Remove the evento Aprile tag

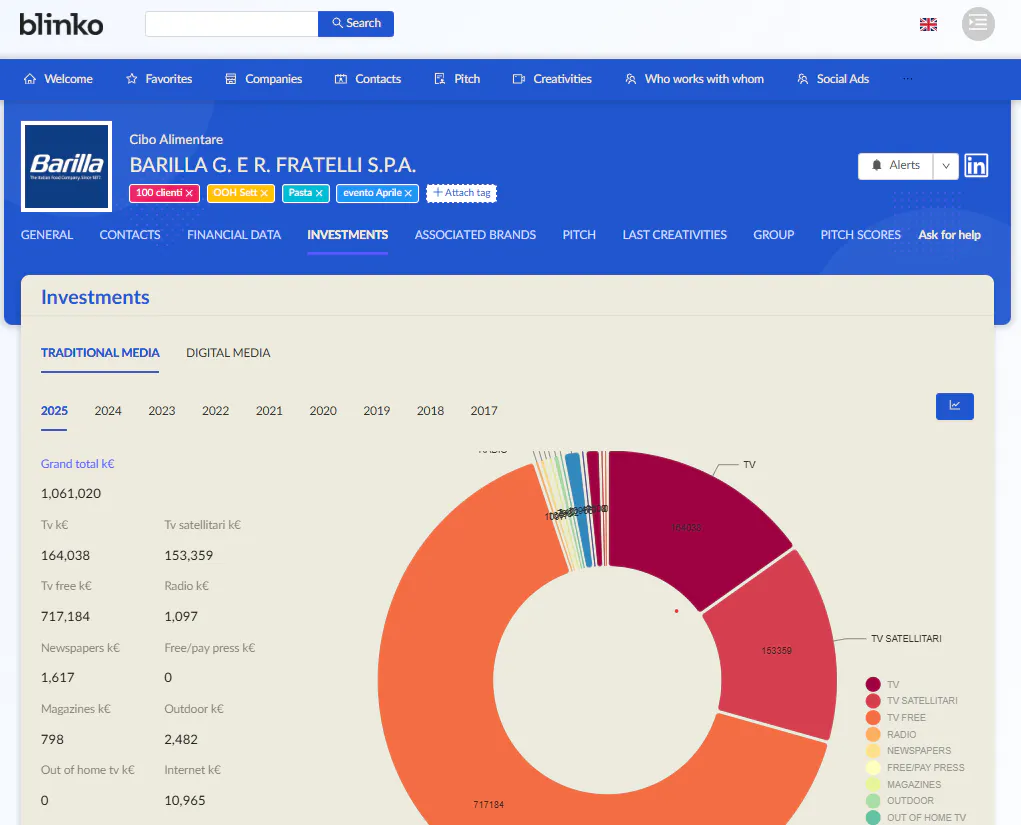tap(408, 193)
